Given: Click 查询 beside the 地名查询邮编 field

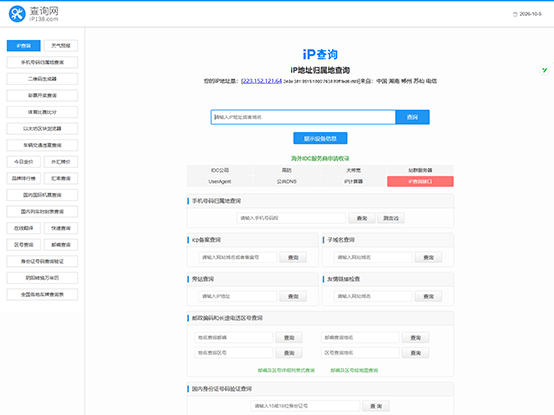Looking at the screenshot, I should (x=289, y=338).
